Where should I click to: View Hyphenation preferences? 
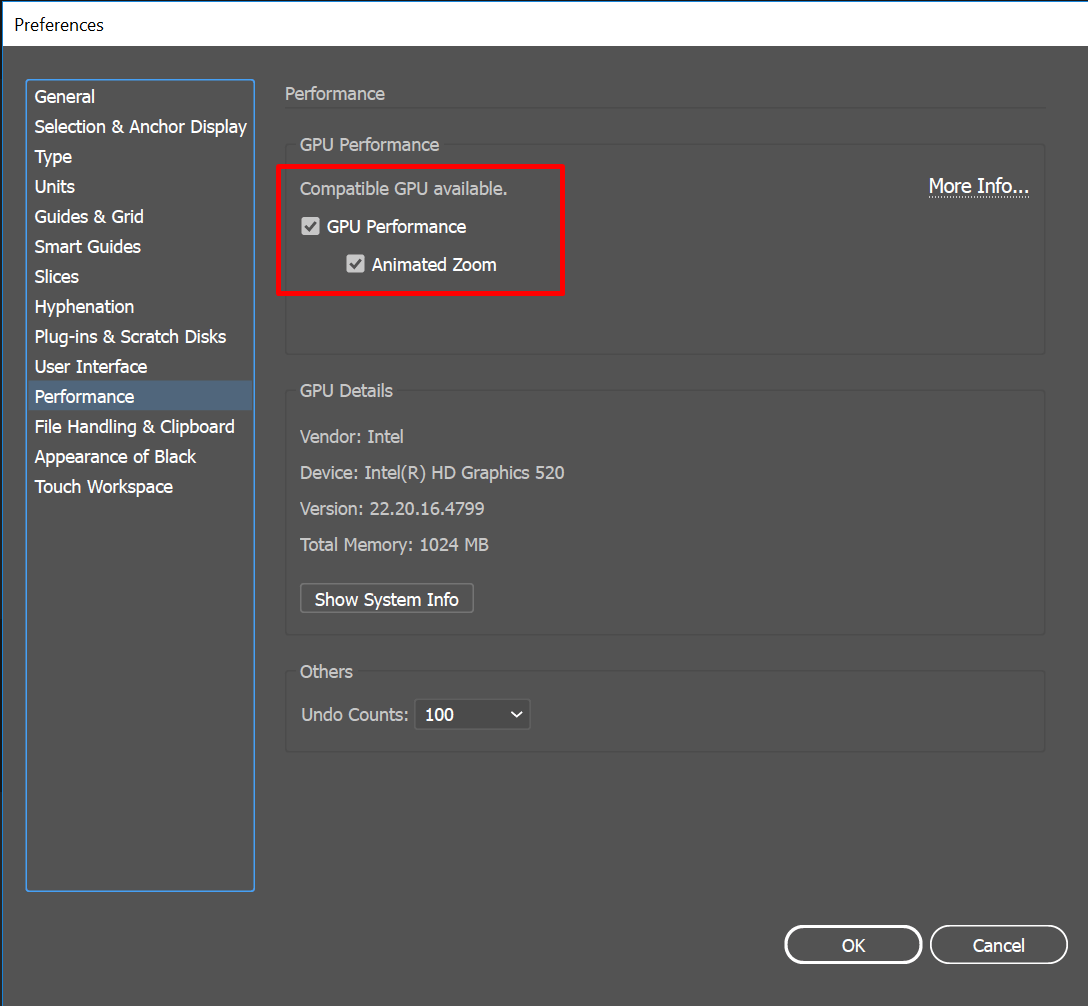pos(84,306)
